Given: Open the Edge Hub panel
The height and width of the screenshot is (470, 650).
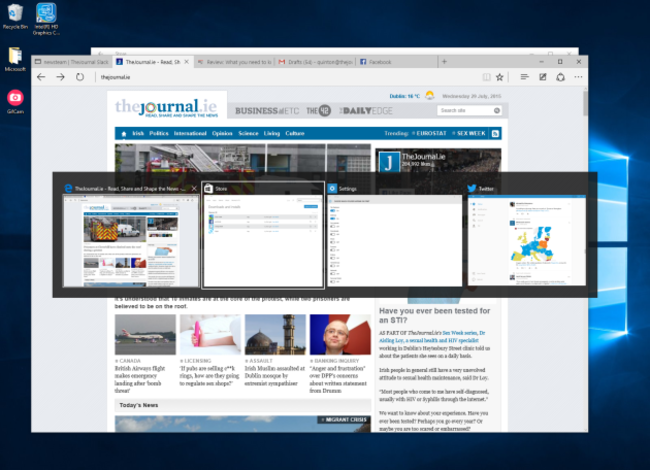Looking at the screenshot, I should [524, 77].
